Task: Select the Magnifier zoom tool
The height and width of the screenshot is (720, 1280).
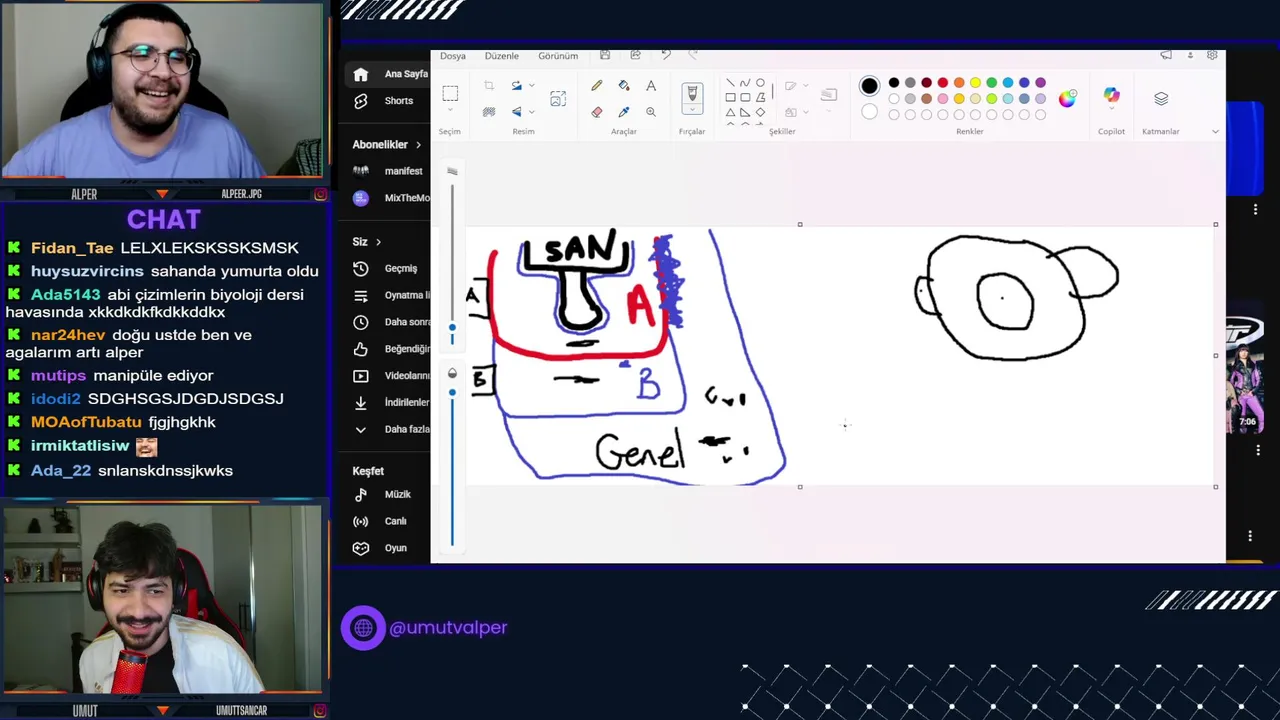Action: (651, 112)
